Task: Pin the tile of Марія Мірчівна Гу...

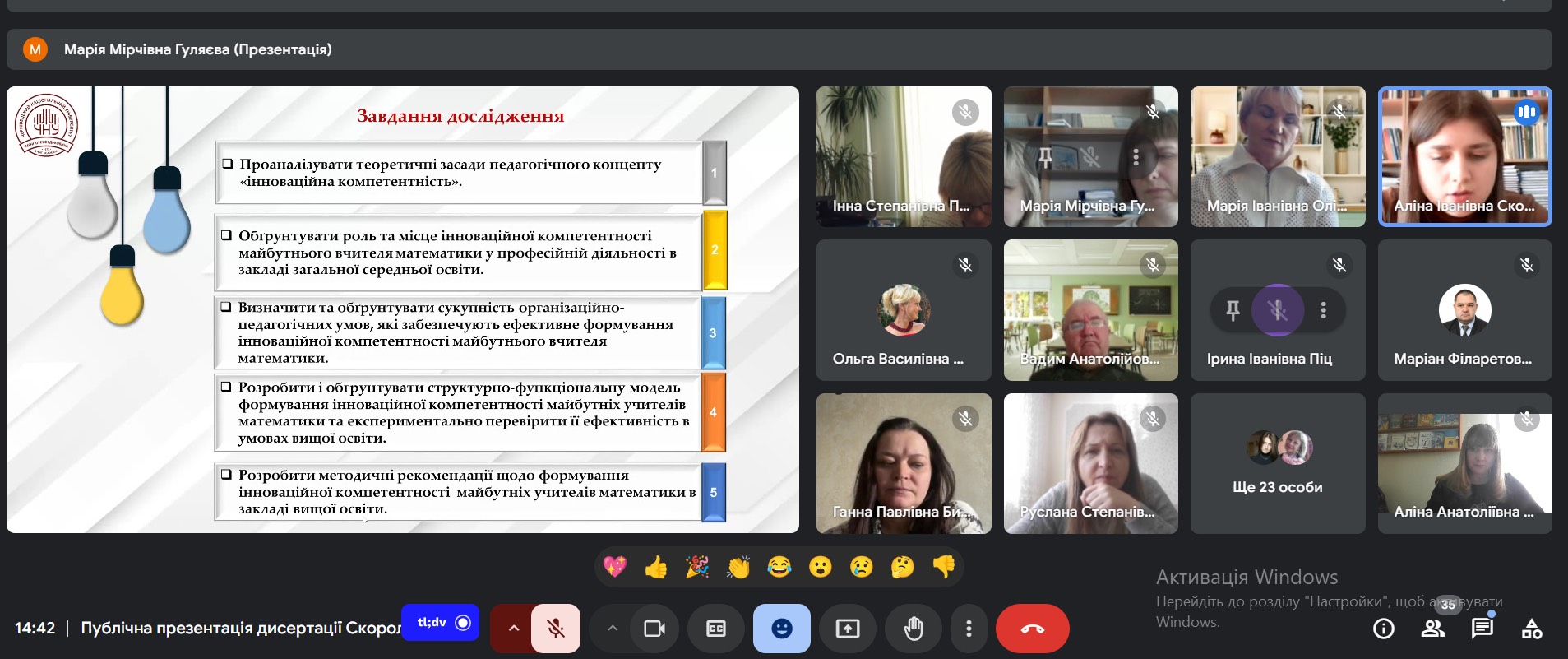Action: point(1045,157)
